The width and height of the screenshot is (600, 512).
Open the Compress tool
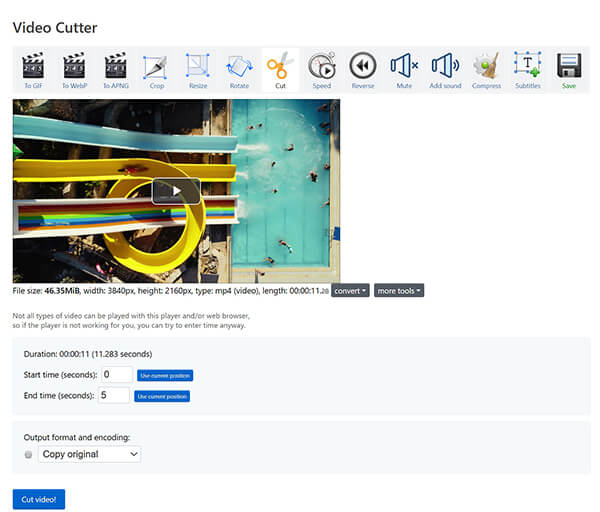[486, 70]
